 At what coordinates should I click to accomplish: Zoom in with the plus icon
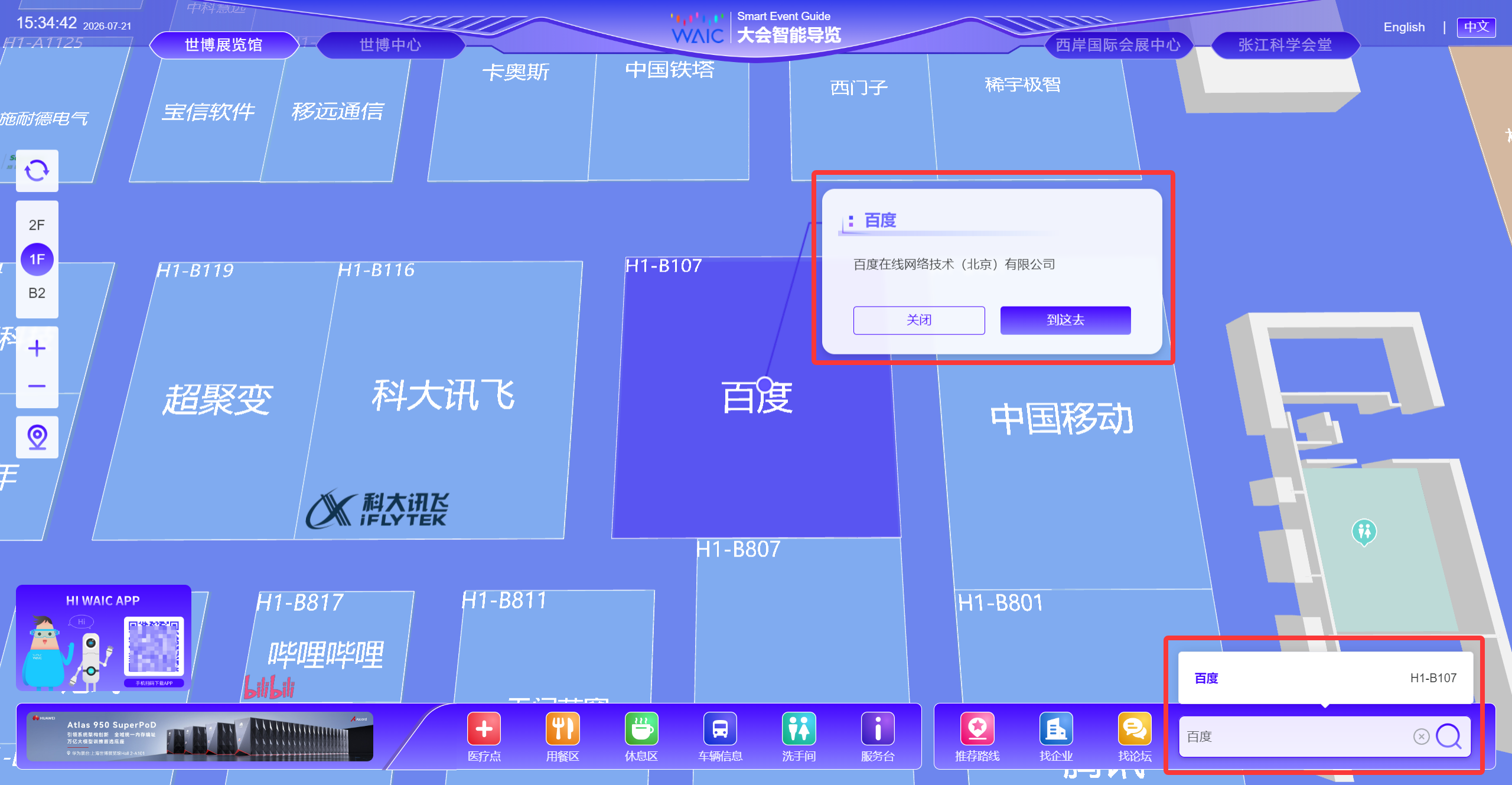(37, 348)
